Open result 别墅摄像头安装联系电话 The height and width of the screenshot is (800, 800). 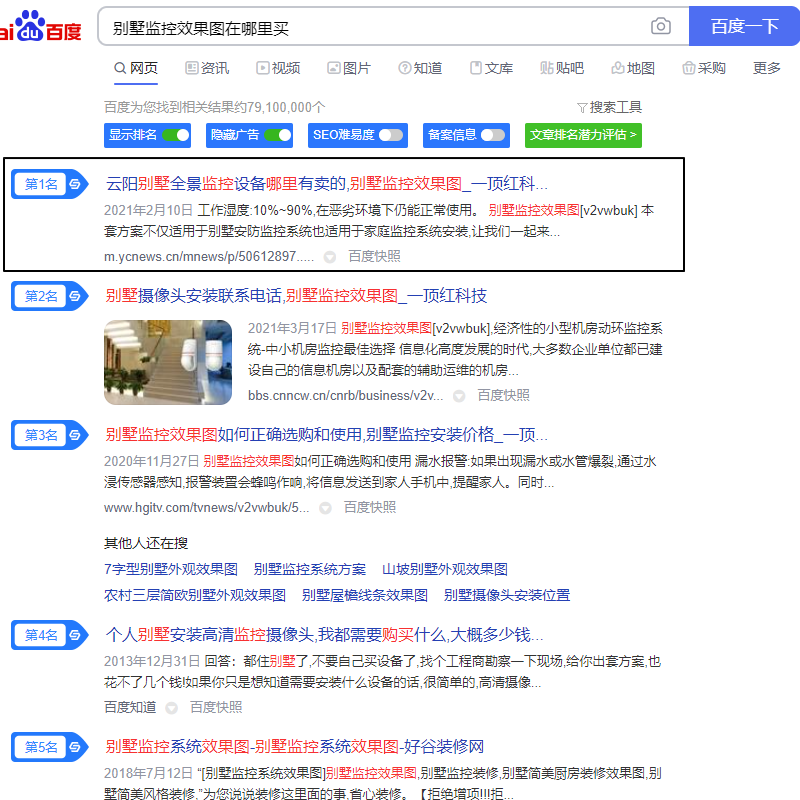tap(296, 296)
